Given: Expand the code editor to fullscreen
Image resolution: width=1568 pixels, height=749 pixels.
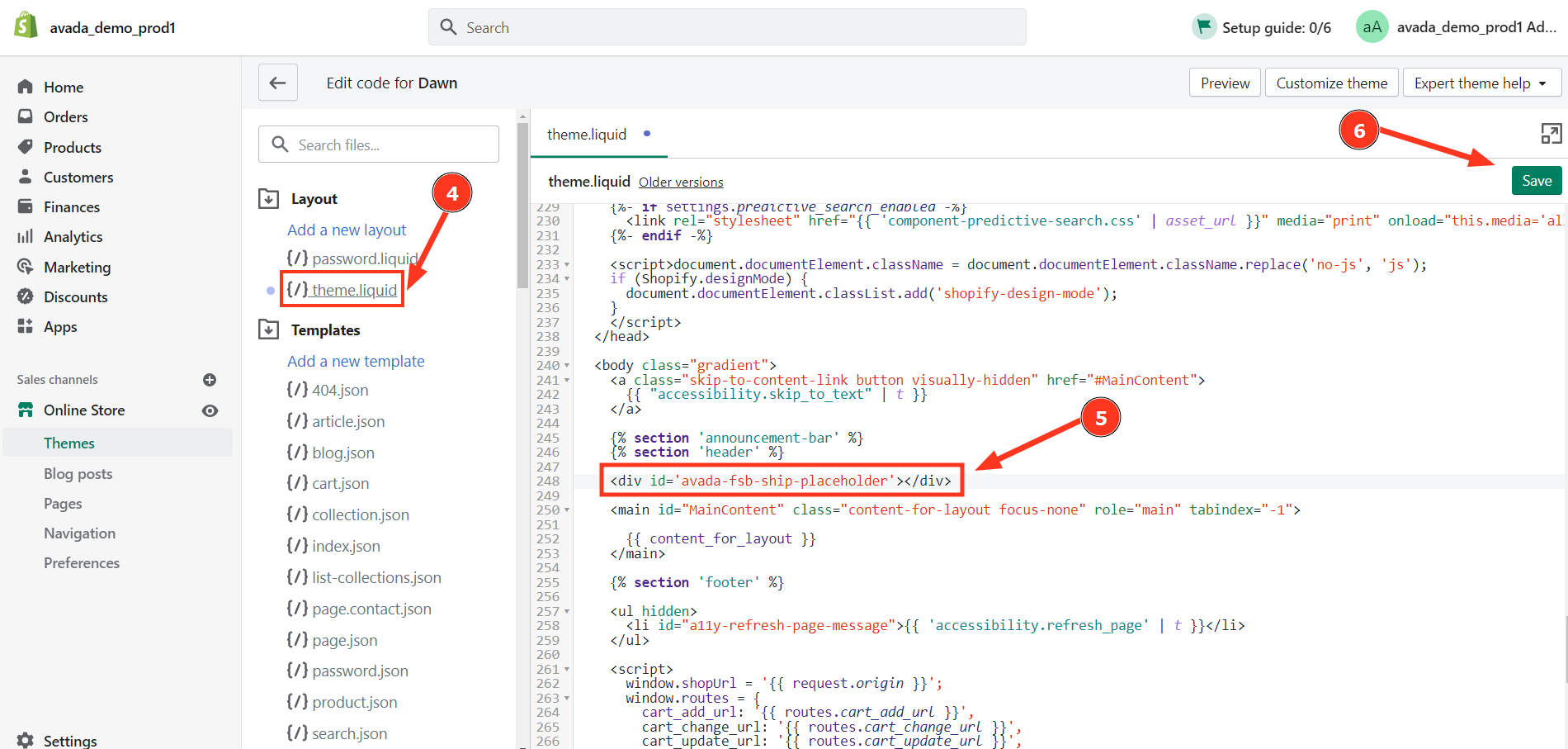Looking at the screenshot, I should tap(1551, 134).
